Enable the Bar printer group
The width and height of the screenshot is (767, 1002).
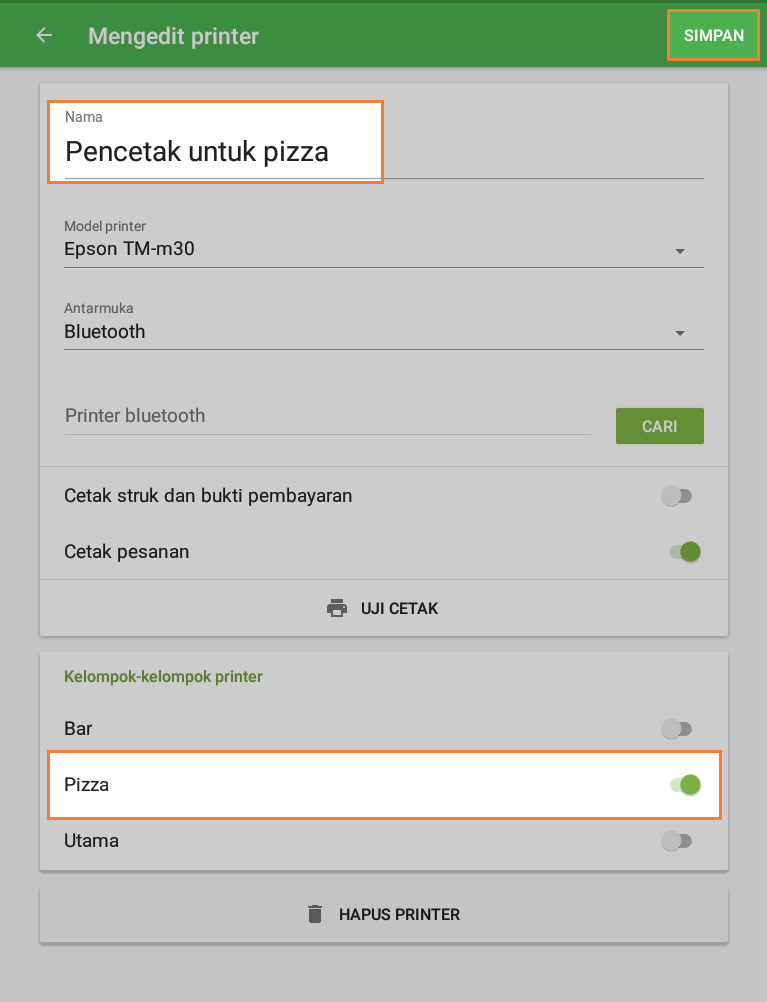[x=677, y=729]
